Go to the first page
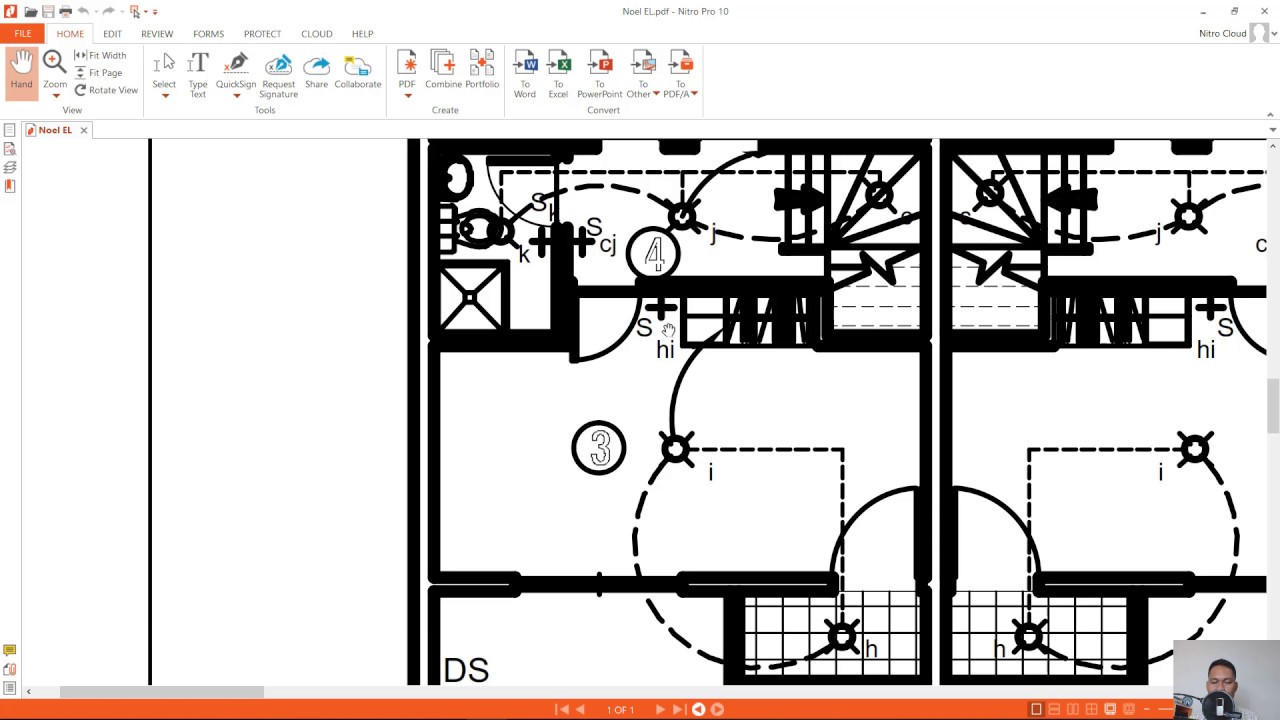The image size is (1280, 720). (x=562, y=709)
